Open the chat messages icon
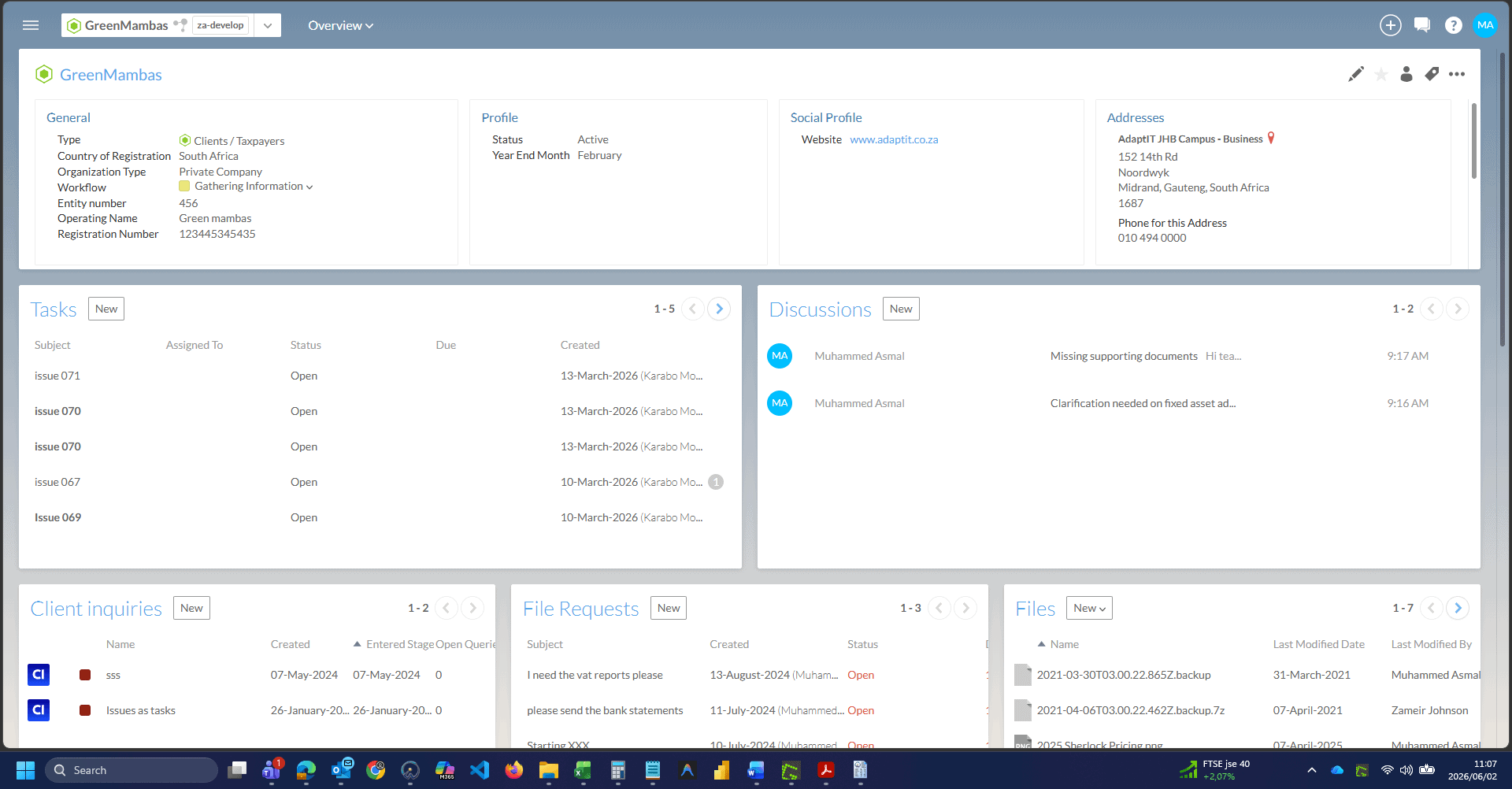1512x789 pixels. tap(1422, 25)
